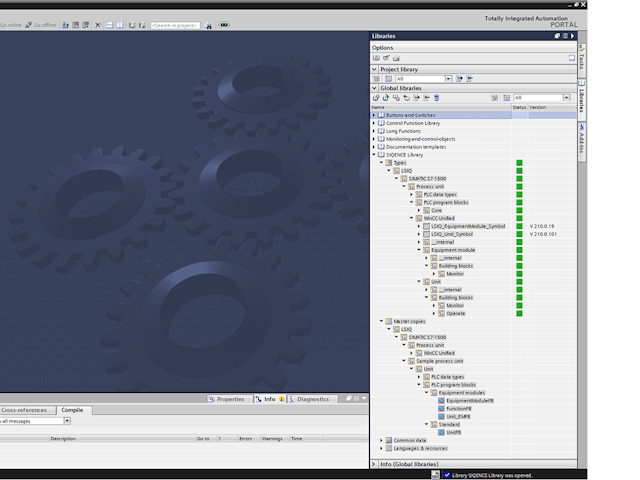Screen dimensions: 640x480
Task: Select the UnitFB master copy
Action: pos(453,432)
